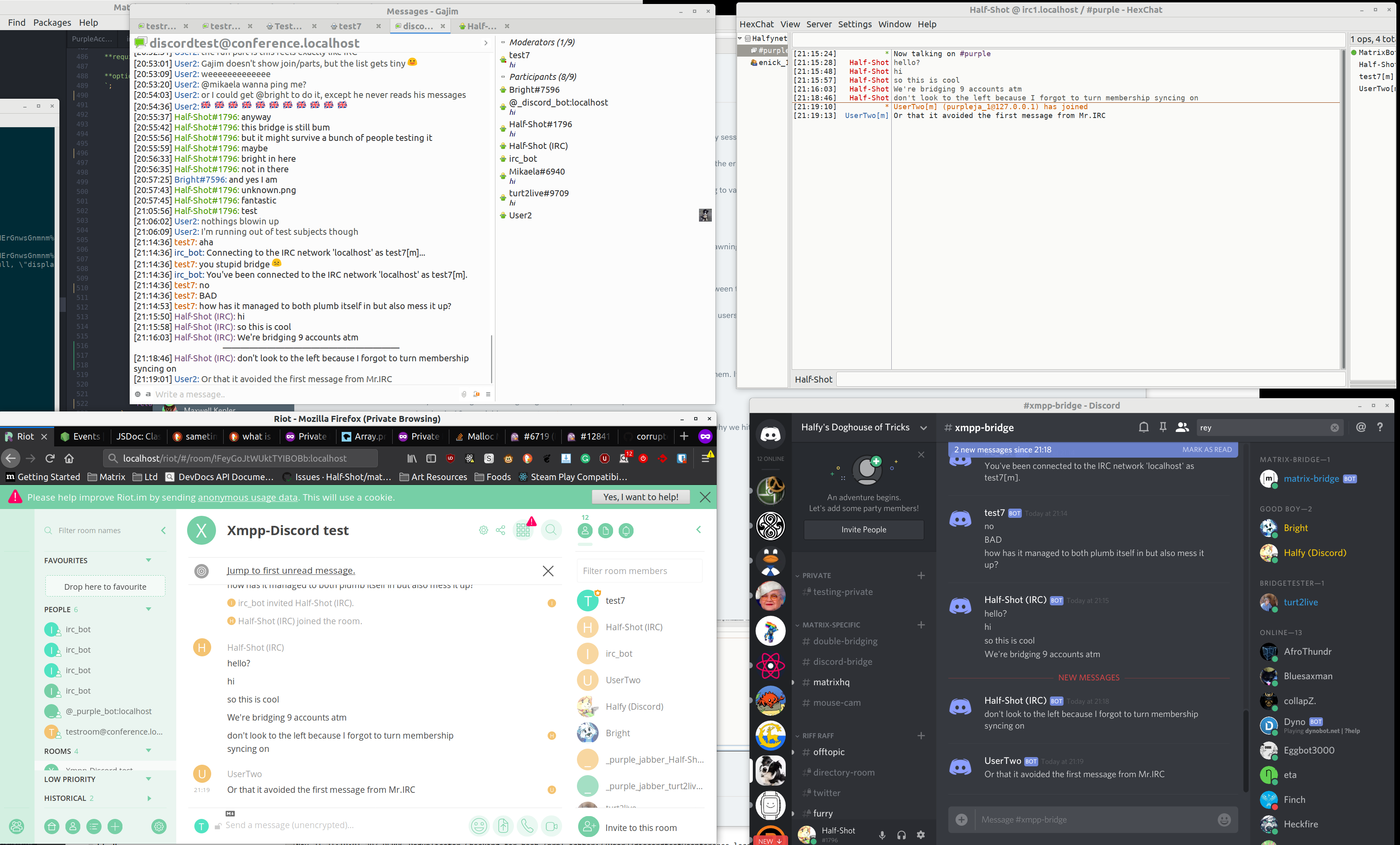Click Jump to first unread message link
1400x845 pixels.
(291, 570)
